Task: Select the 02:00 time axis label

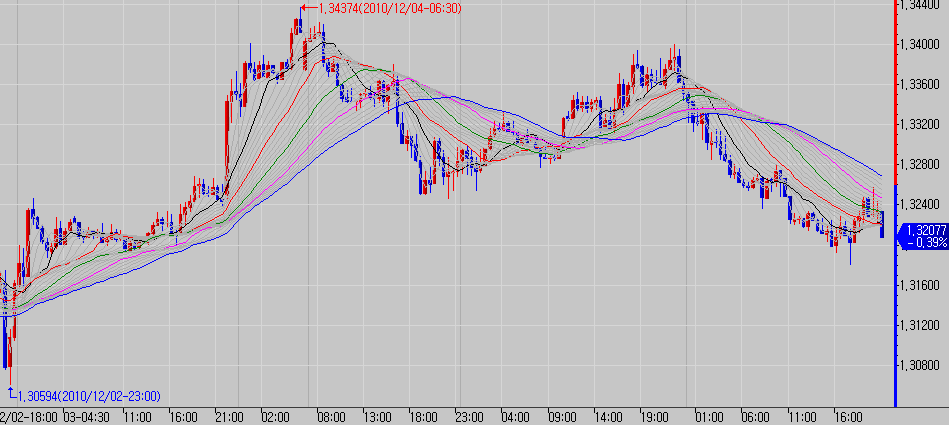Action: pos(276,416)
